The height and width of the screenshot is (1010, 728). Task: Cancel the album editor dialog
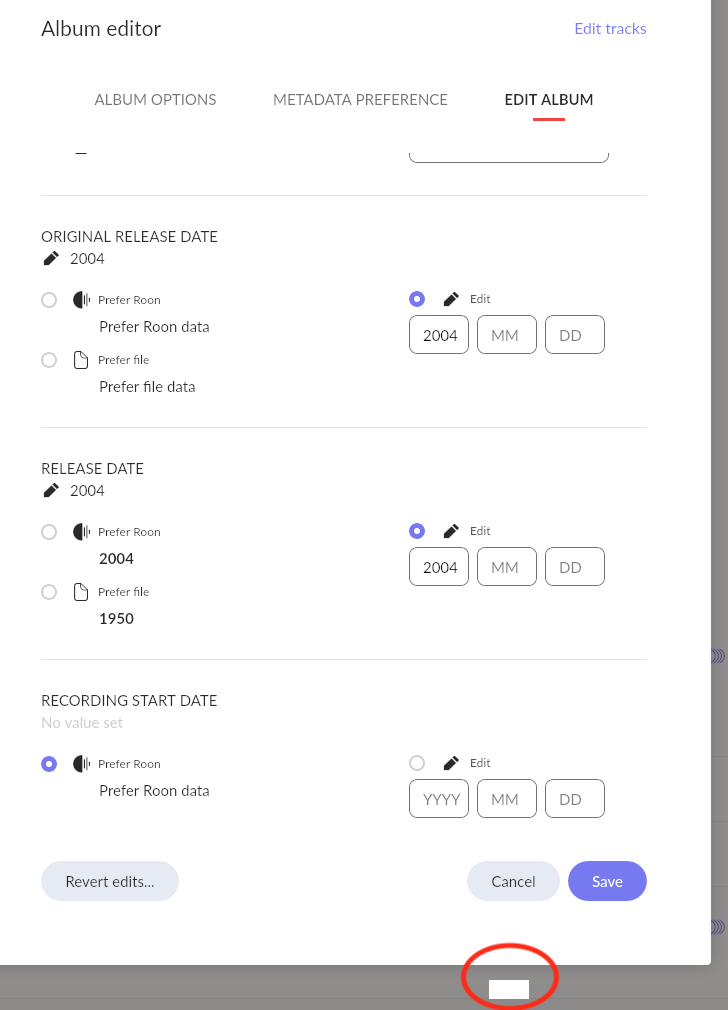pyautogui.click(x=513, y=881)
